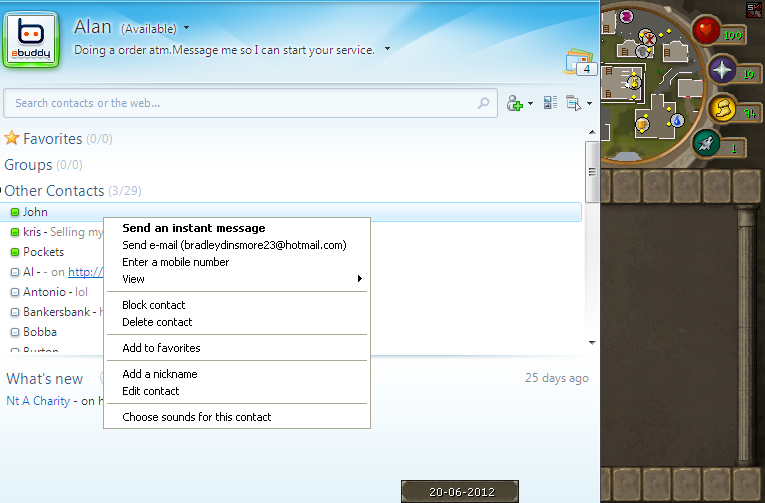Choose Send e-mail to bradleydinsmore23
The height and width of the screenshot is (503, 765).
click(237, 245)
